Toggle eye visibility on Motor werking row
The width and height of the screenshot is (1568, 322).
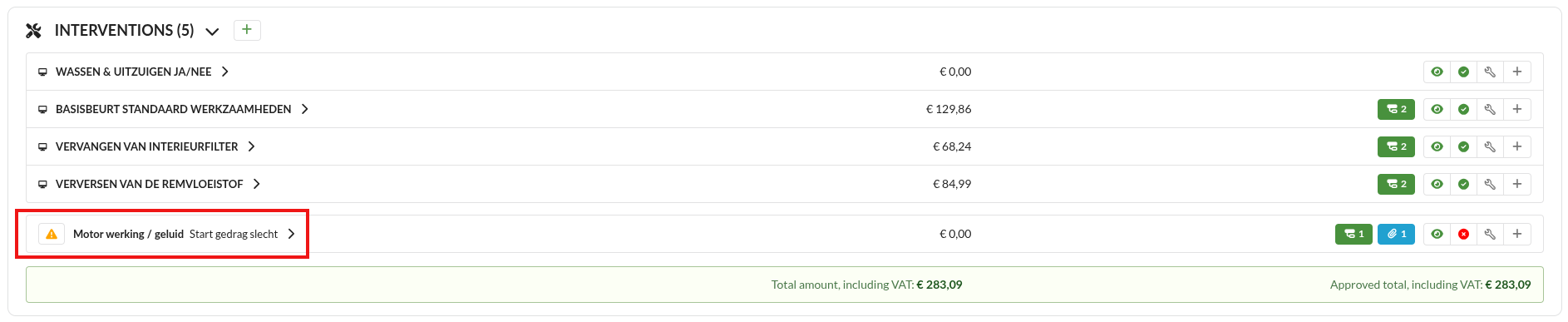(1437, 234)
